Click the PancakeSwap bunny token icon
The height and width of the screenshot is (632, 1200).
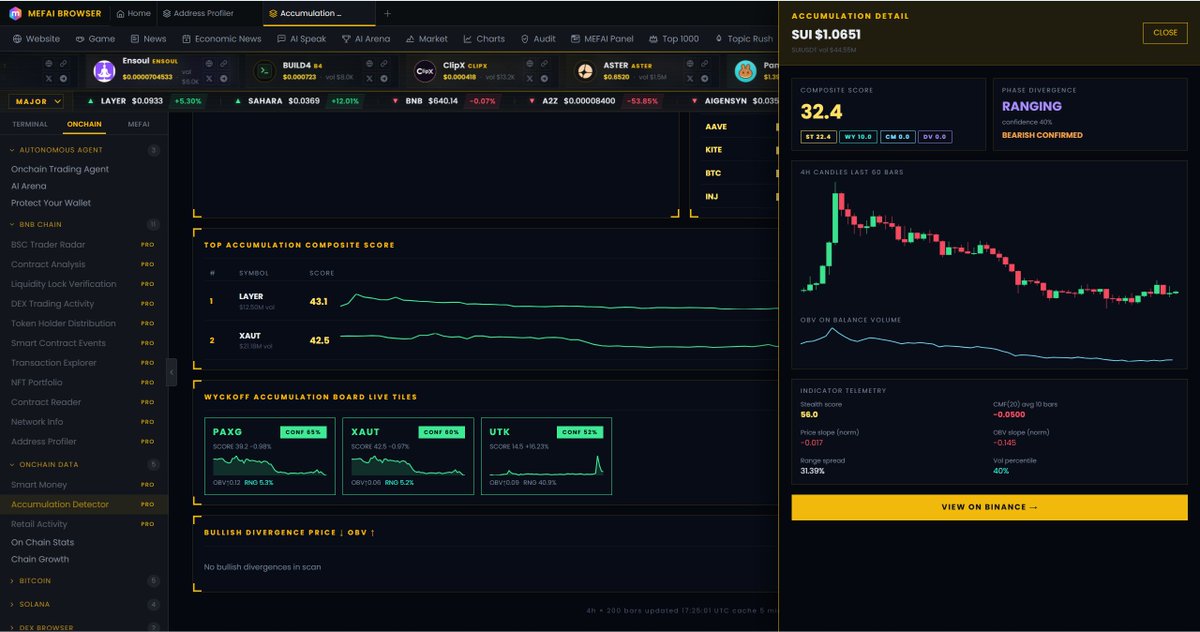pos(746,71)
